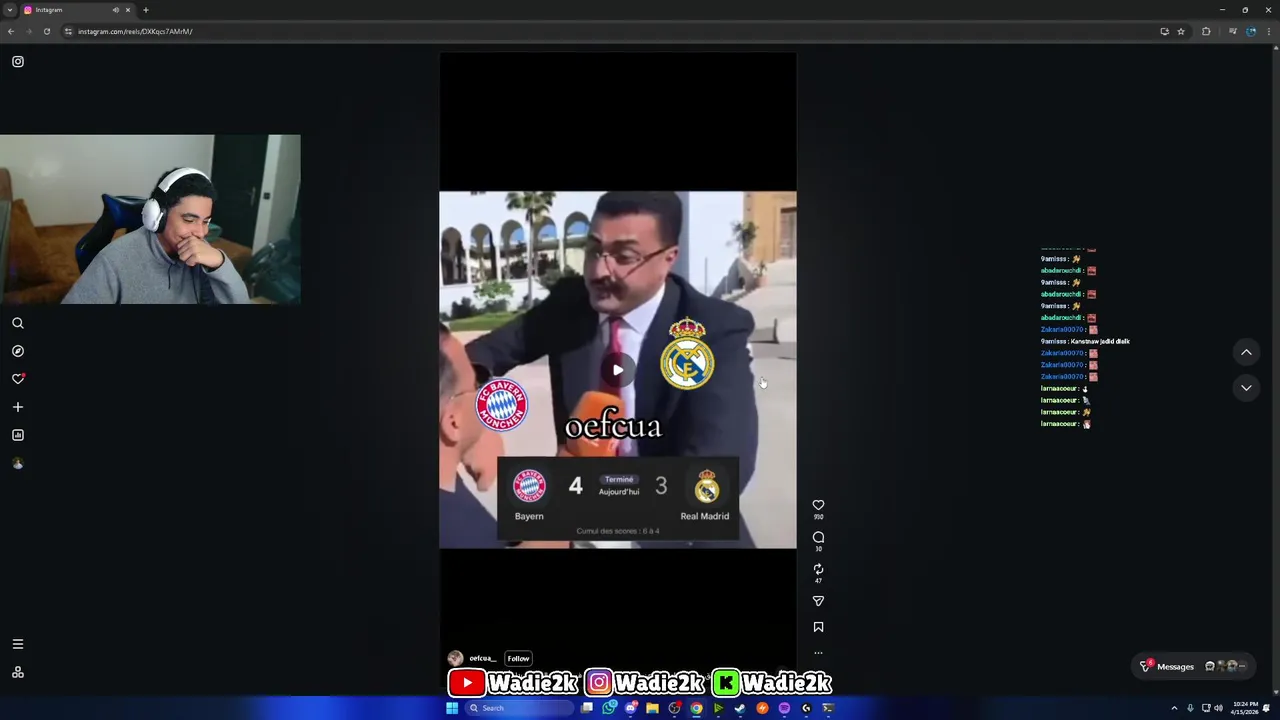Reload the Instagram page

(46, 31)
